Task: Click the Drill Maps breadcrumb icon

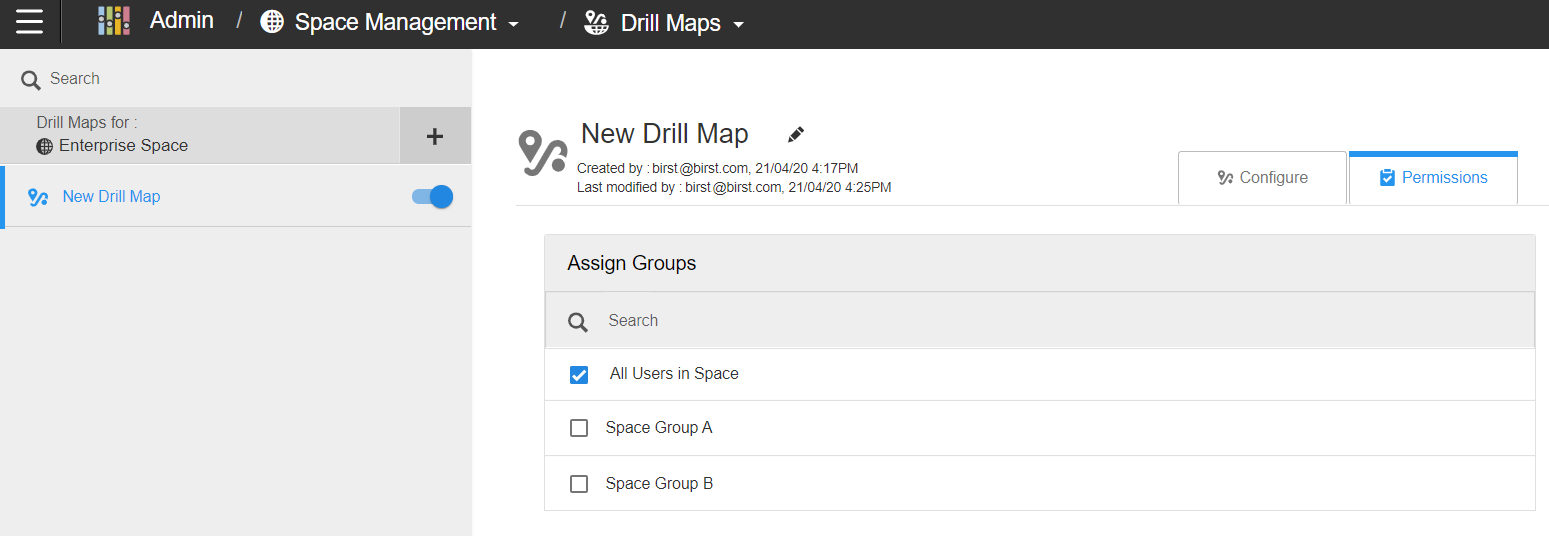Action: coord(596,22)
